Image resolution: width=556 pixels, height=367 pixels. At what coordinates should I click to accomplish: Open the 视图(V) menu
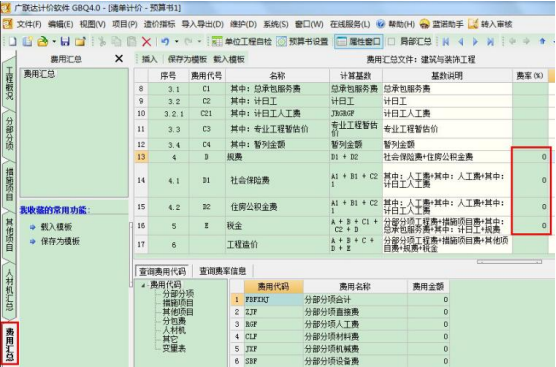coord(93,24)
